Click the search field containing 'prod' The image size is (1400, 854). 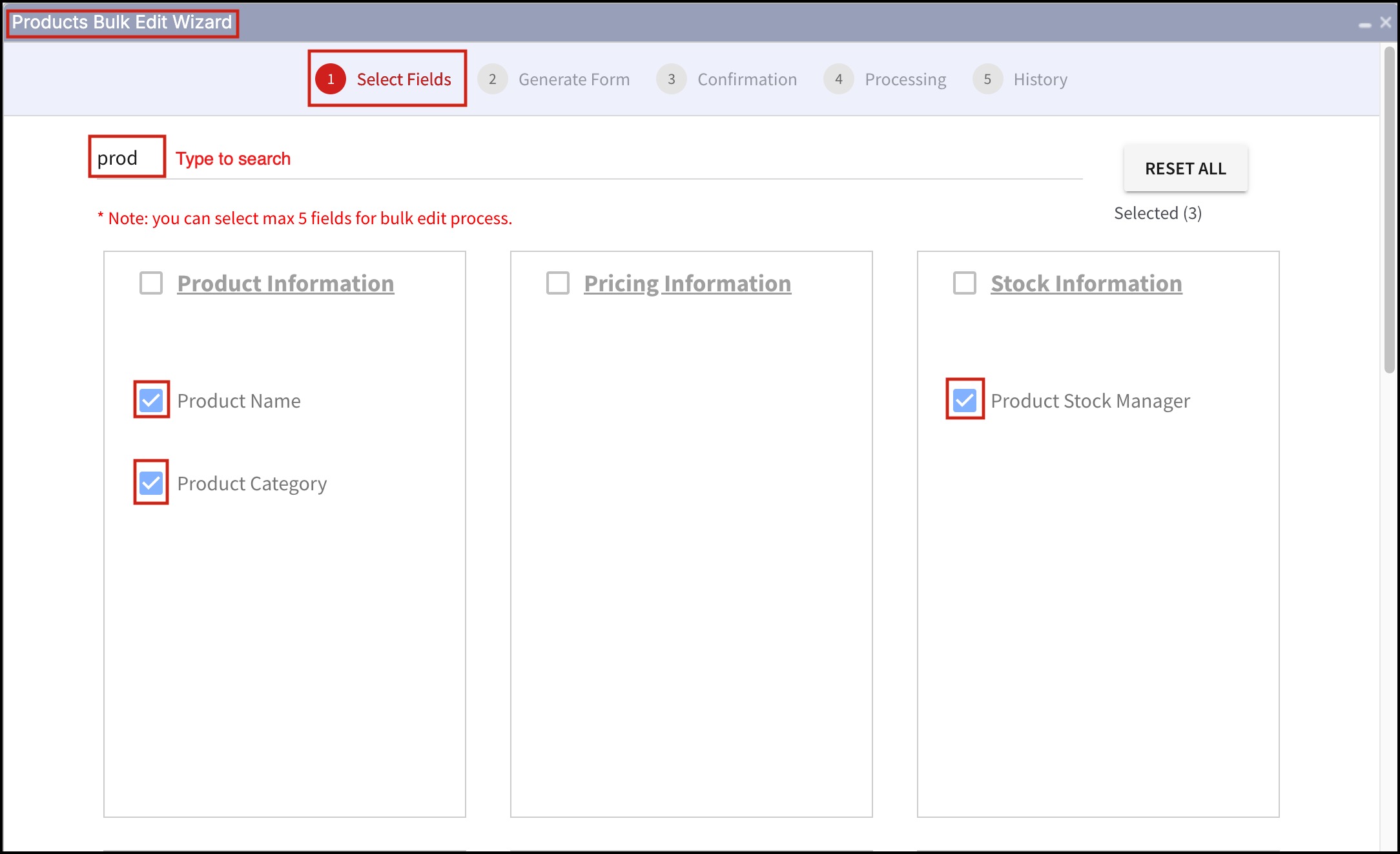127,158
